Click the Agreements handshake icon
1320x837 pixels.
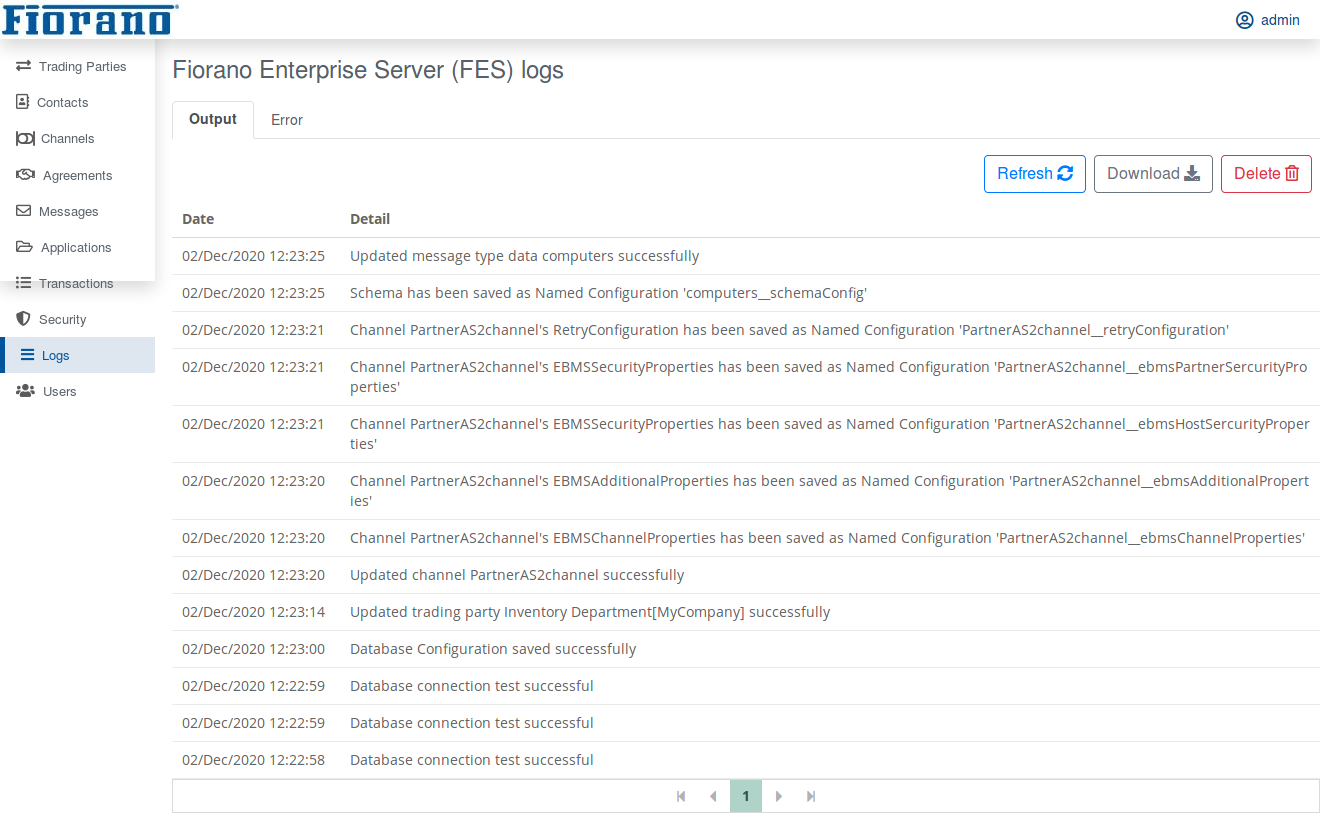(26, 175)
